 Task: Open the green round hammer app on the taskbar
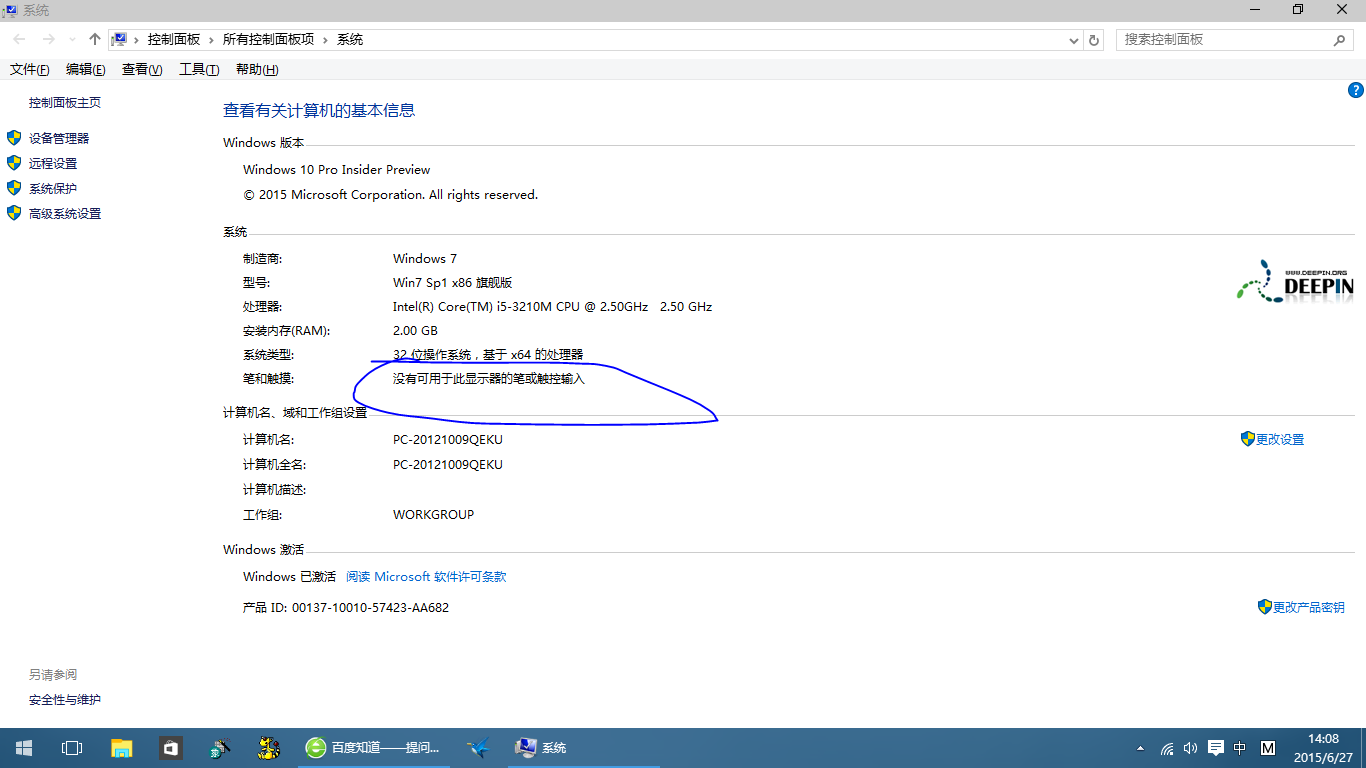[x=220, y=748]
